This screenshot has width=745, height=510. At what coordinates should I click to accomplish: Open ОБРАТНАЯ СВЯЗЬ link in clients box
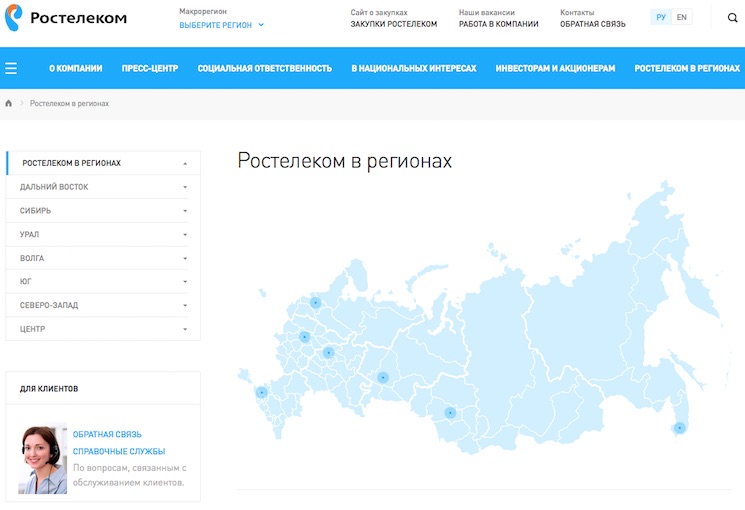point(107,434)
